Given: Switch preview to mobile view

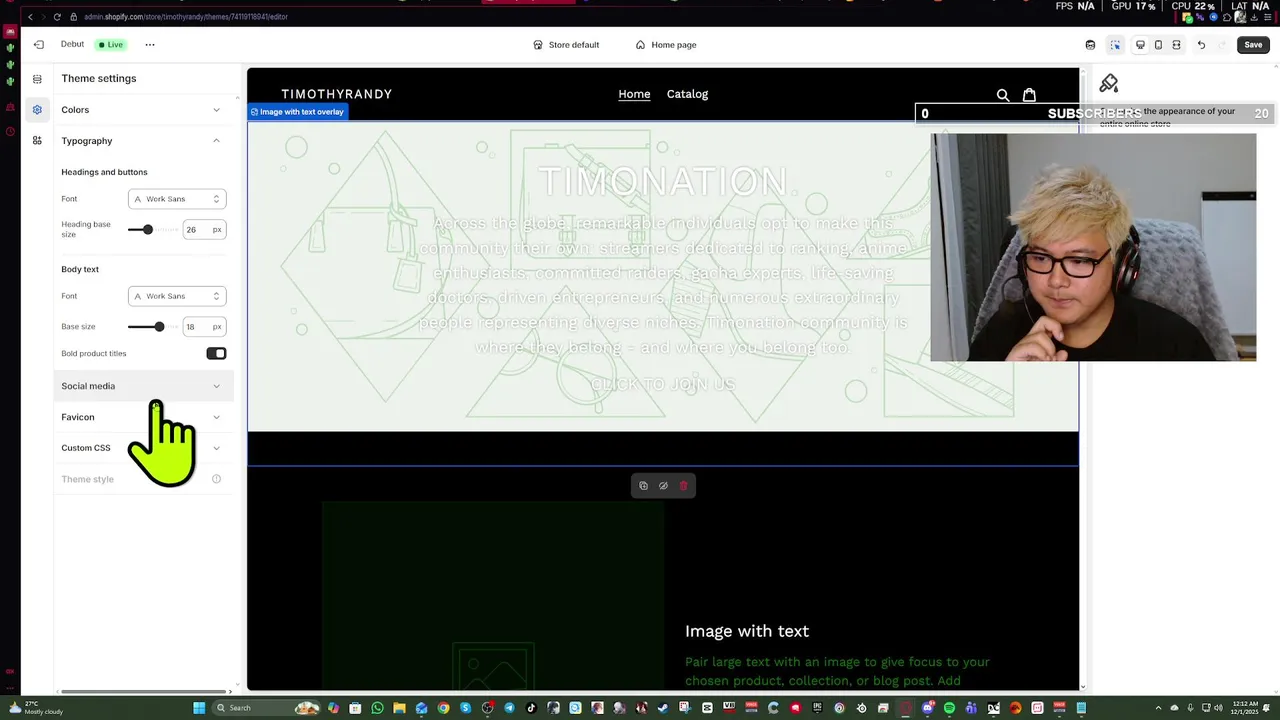Looking at the screenshot, I should click(1158, 45).
